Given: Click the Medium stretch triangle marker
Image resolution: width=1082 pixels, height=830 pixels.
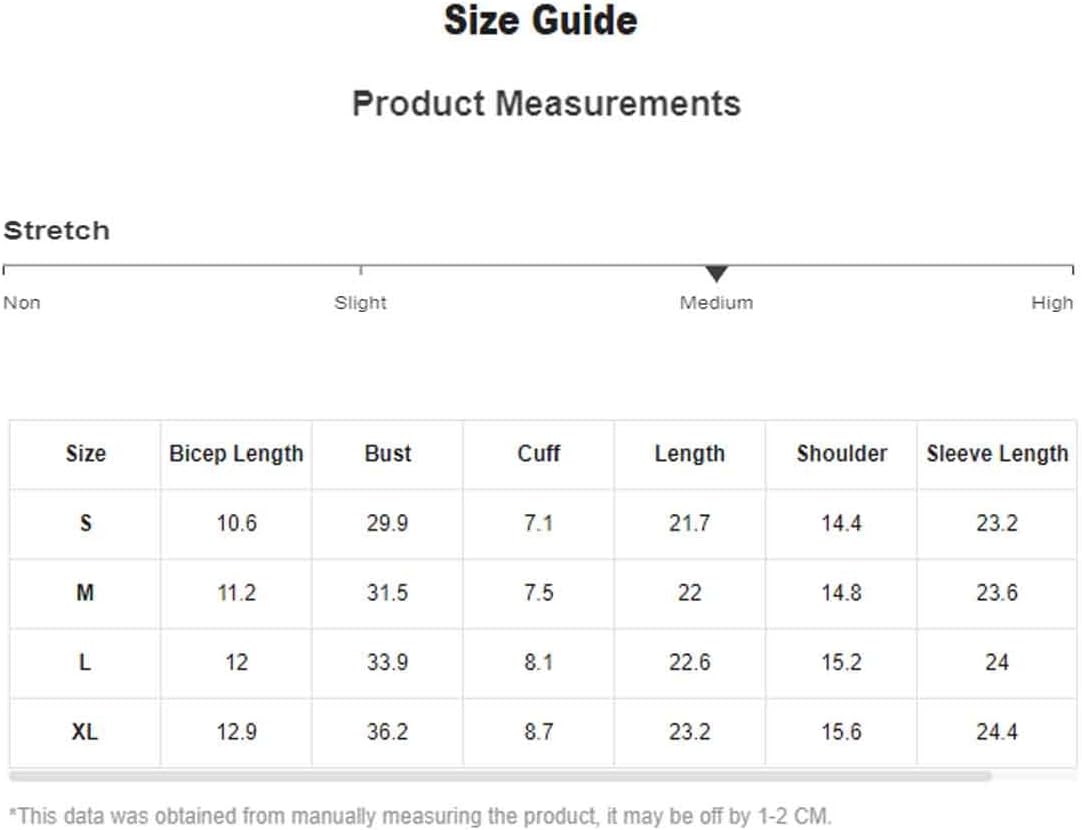Looking at the screenshot, I should 717,274.
